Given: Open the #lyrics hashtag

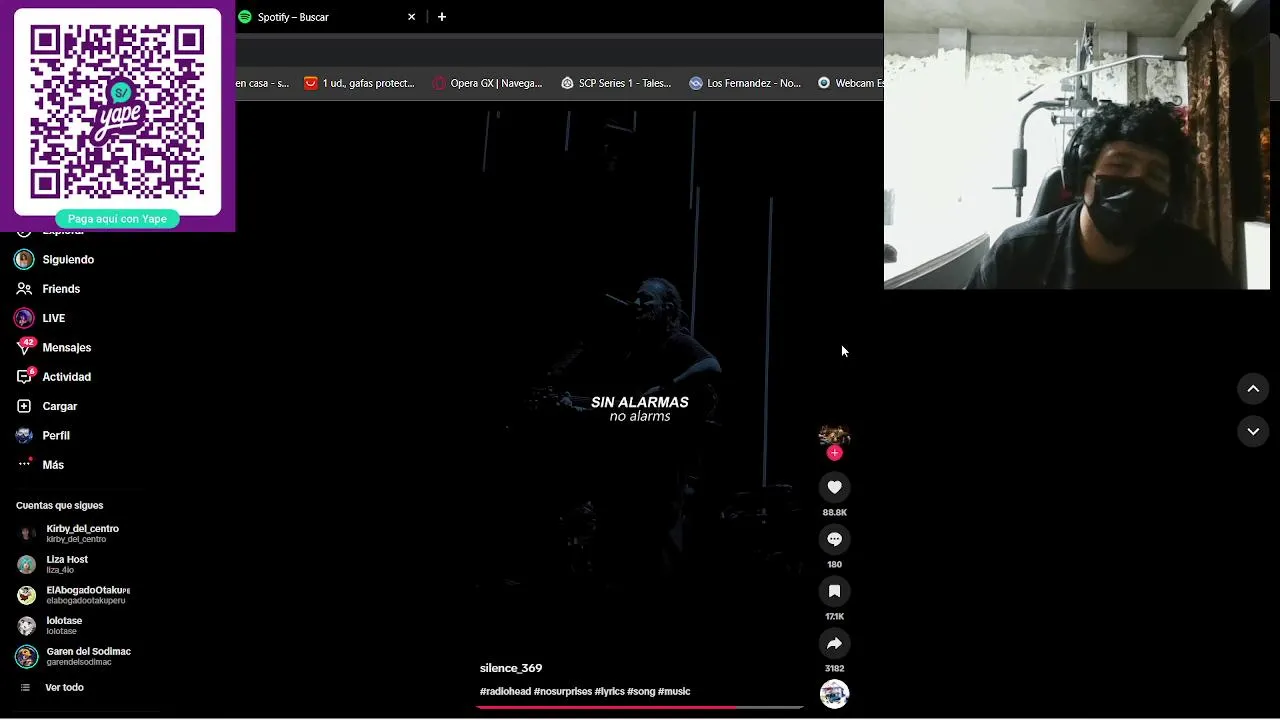Looking at the screenshot, I should tap(609, 692).
